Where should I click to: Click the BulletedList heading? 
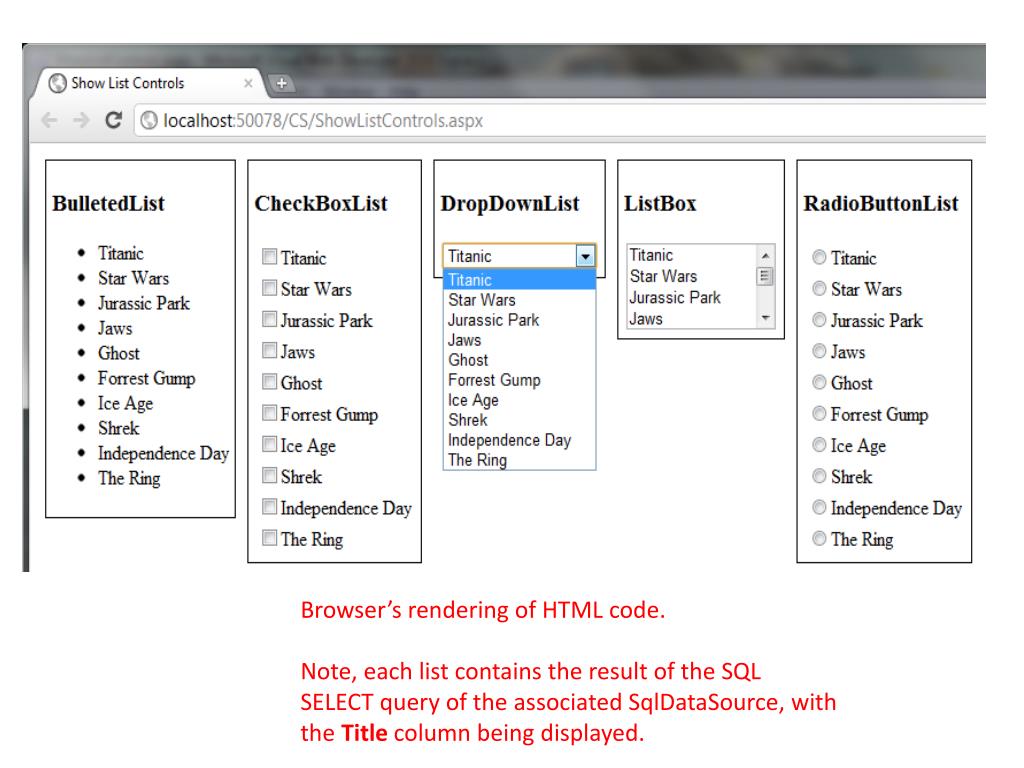coord(108,203)
